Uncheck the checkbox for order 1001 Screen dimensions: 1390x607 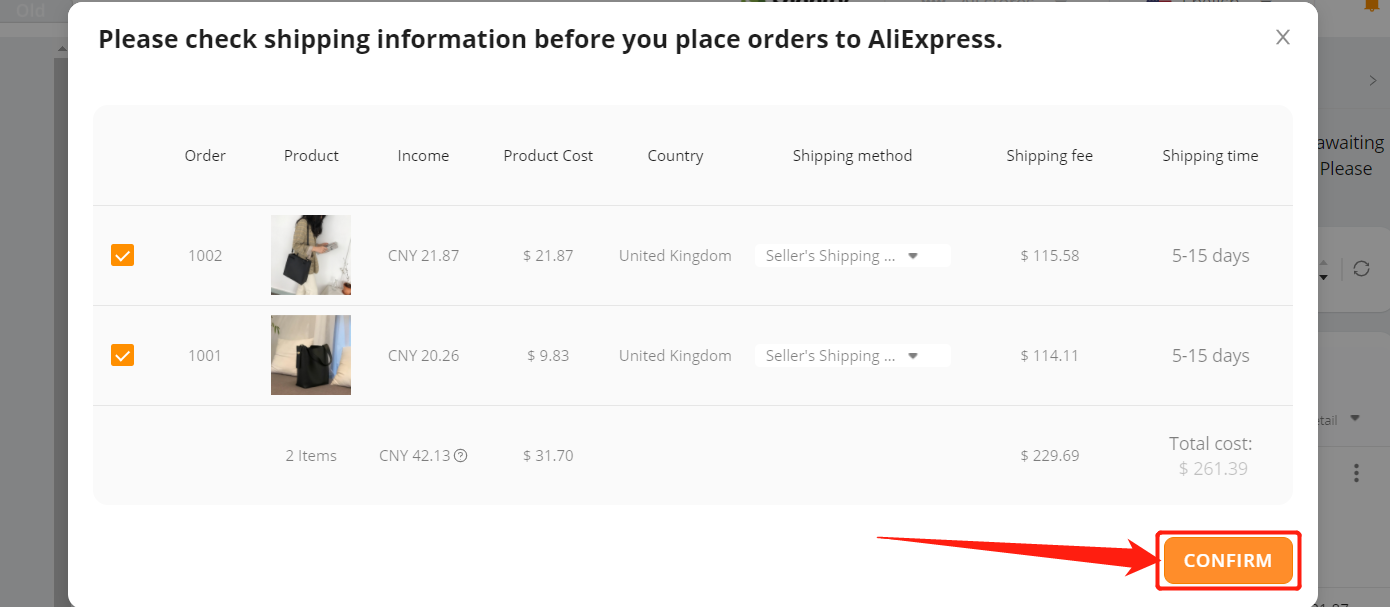[122, 355]
